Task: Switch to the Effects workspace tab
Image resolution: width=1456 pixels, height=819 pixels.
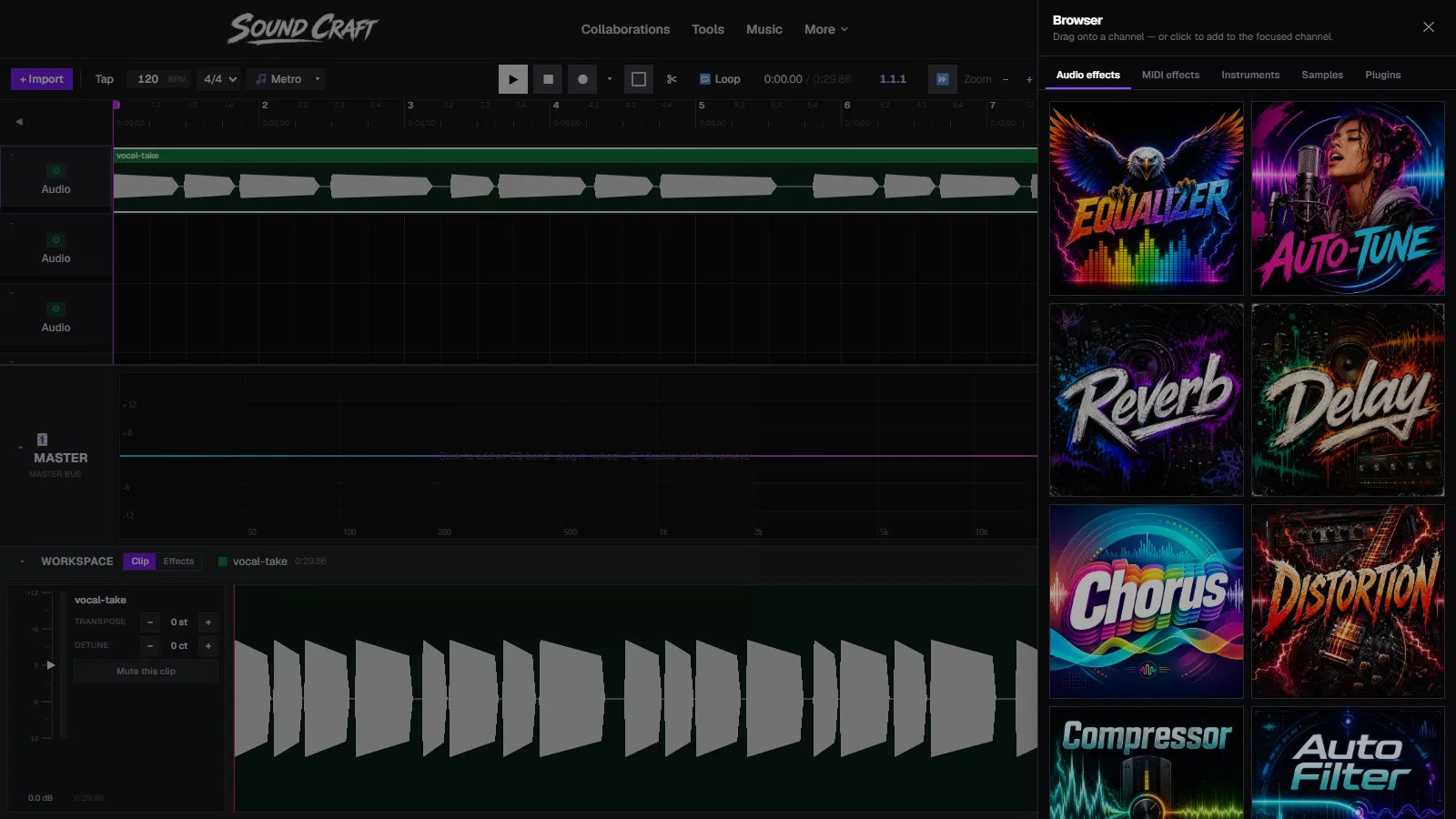Action: (178, 561)
